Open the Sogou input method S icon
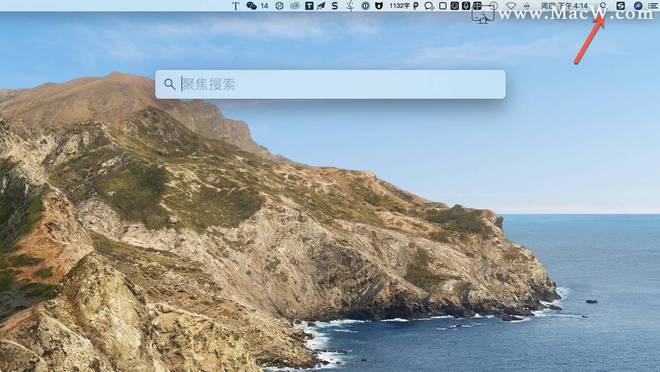 [x=620, y=5]
